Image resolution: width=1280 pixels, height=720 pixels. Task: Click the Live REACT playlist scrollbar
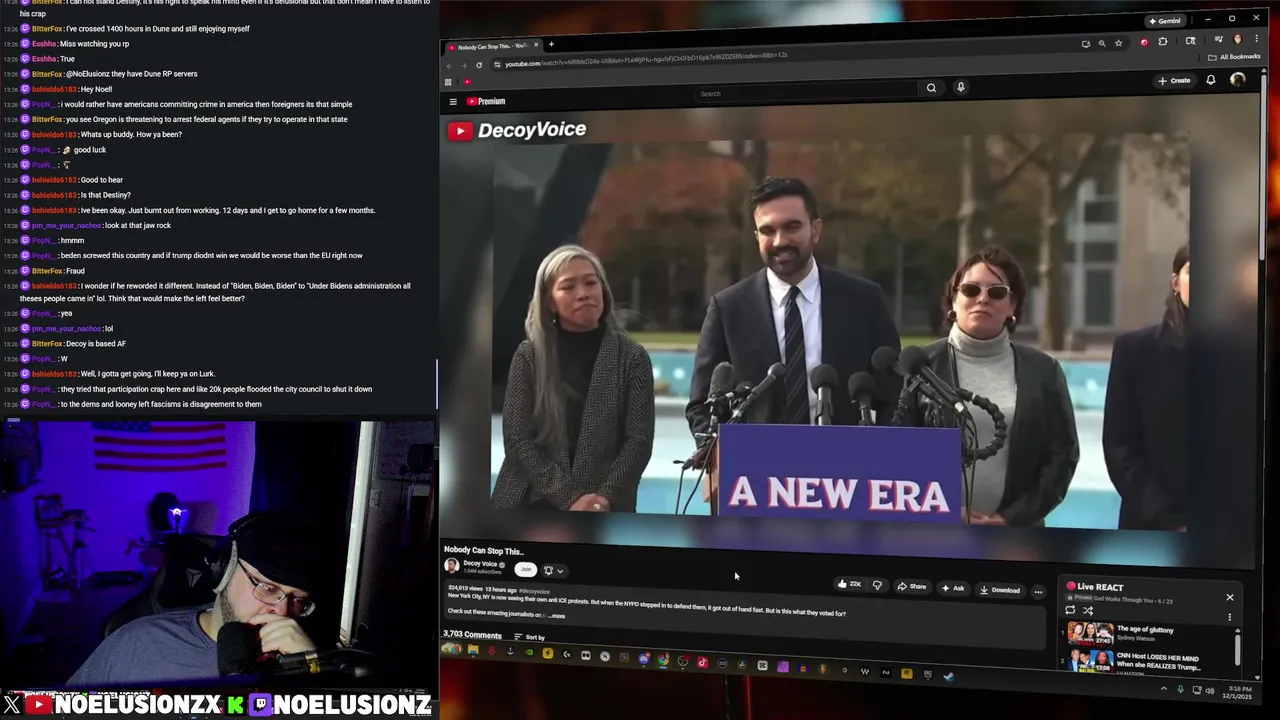pos(1238,648)
